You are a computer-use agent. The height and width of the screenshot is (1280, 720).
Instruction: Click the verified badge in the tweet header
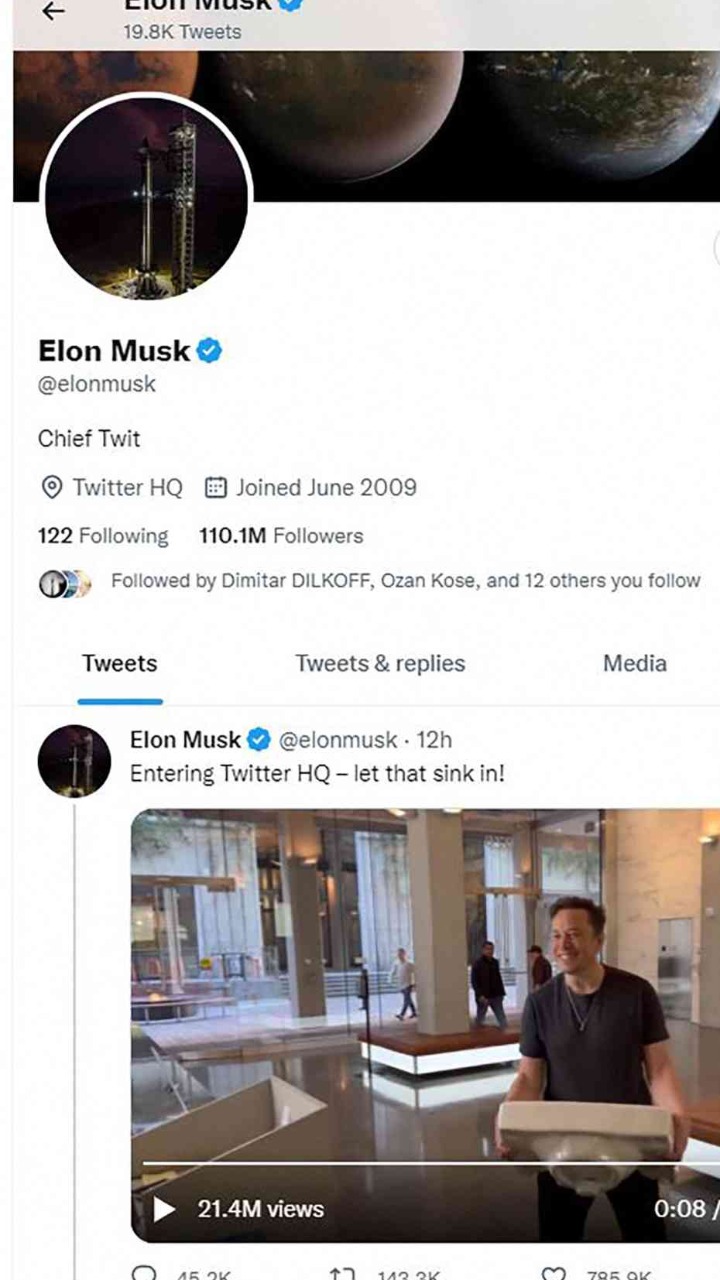(x=259, y=740)
